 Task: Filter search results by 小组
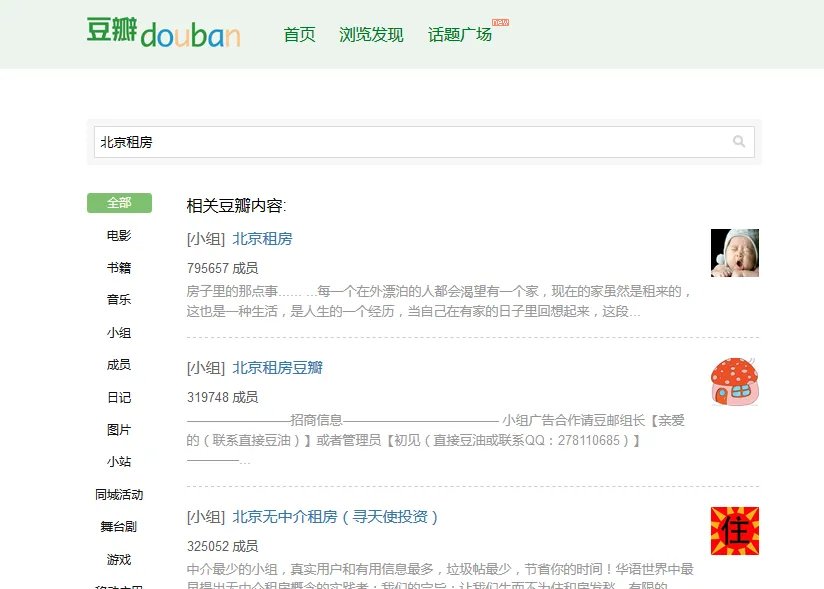(119, 333)
